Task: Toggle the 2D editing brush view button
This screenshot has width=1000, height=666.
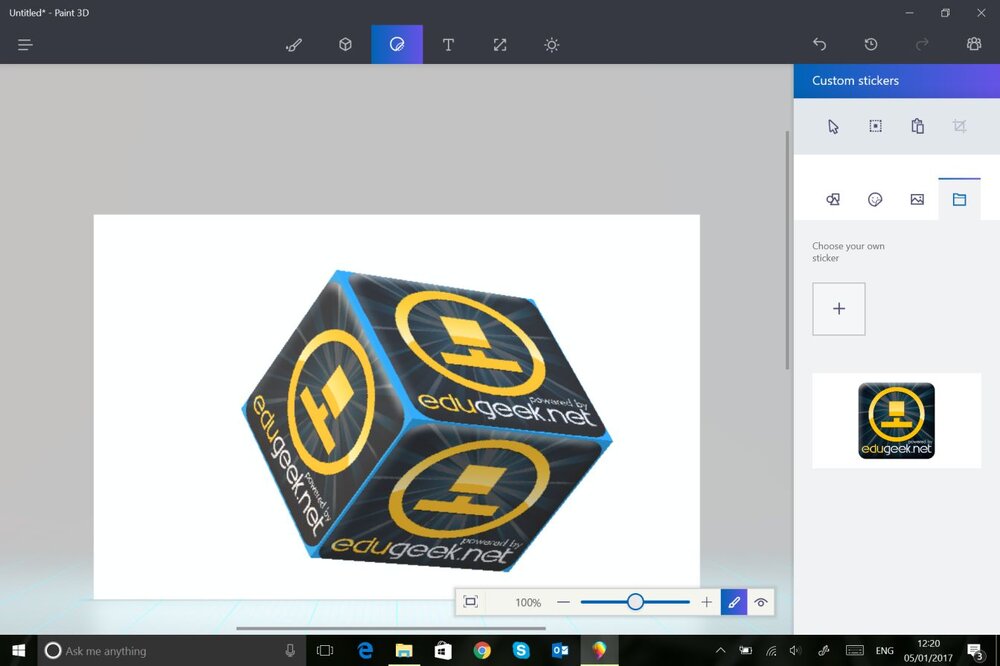Action: click(734, 602)
